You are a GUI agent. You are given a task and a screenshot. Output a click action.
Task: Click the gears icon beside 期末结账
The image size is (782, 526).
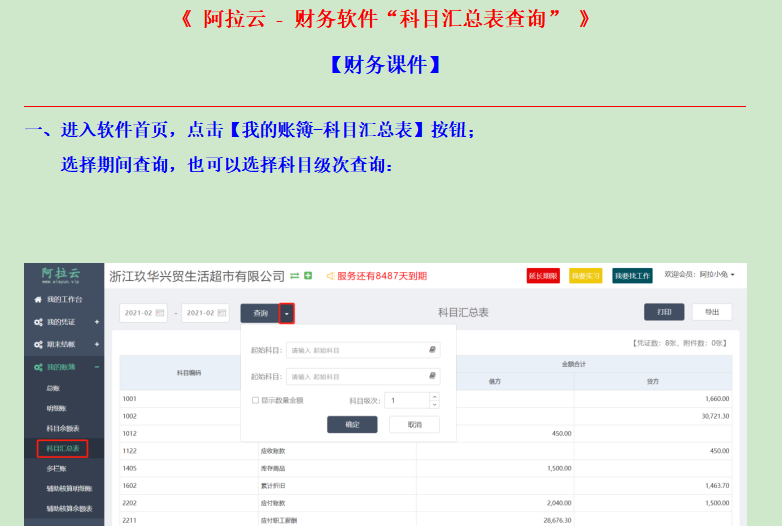point(38,345)
